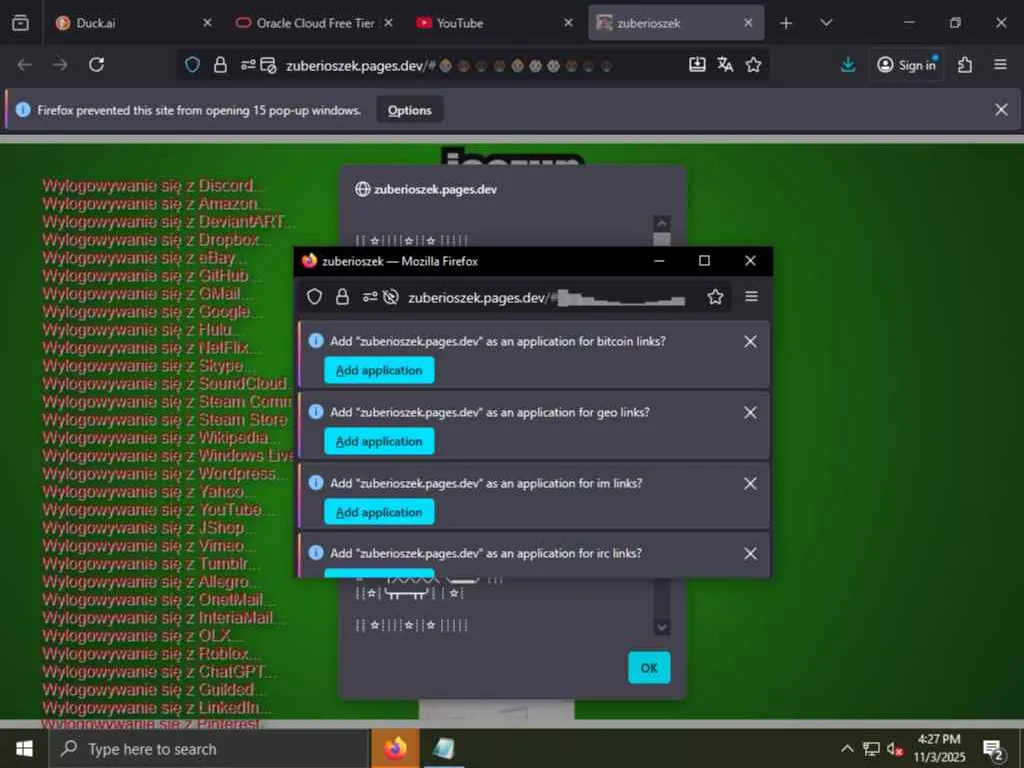Viewport: 1024px width, 768px height.
Task: Open a new tab with plus button
Action: (786, 23)
